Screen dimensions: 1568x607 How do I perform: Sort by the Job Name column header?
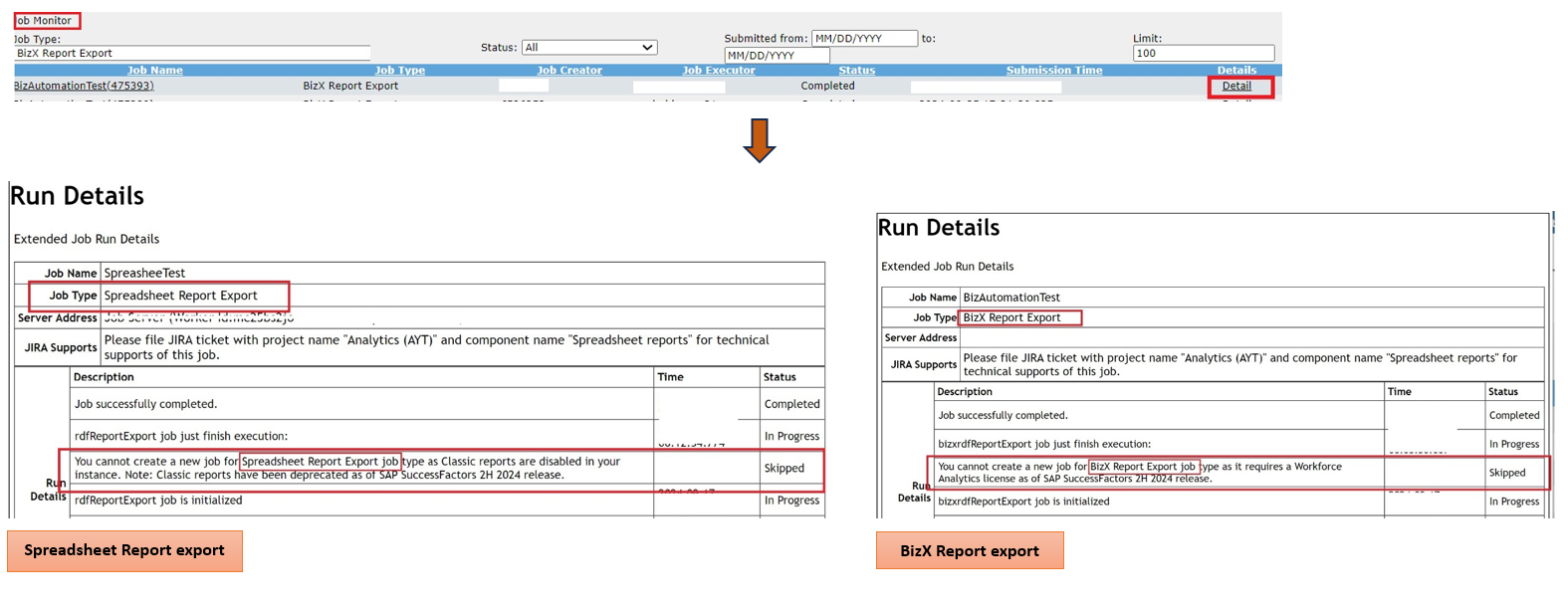pyautogui.click(x=155, y=71)
